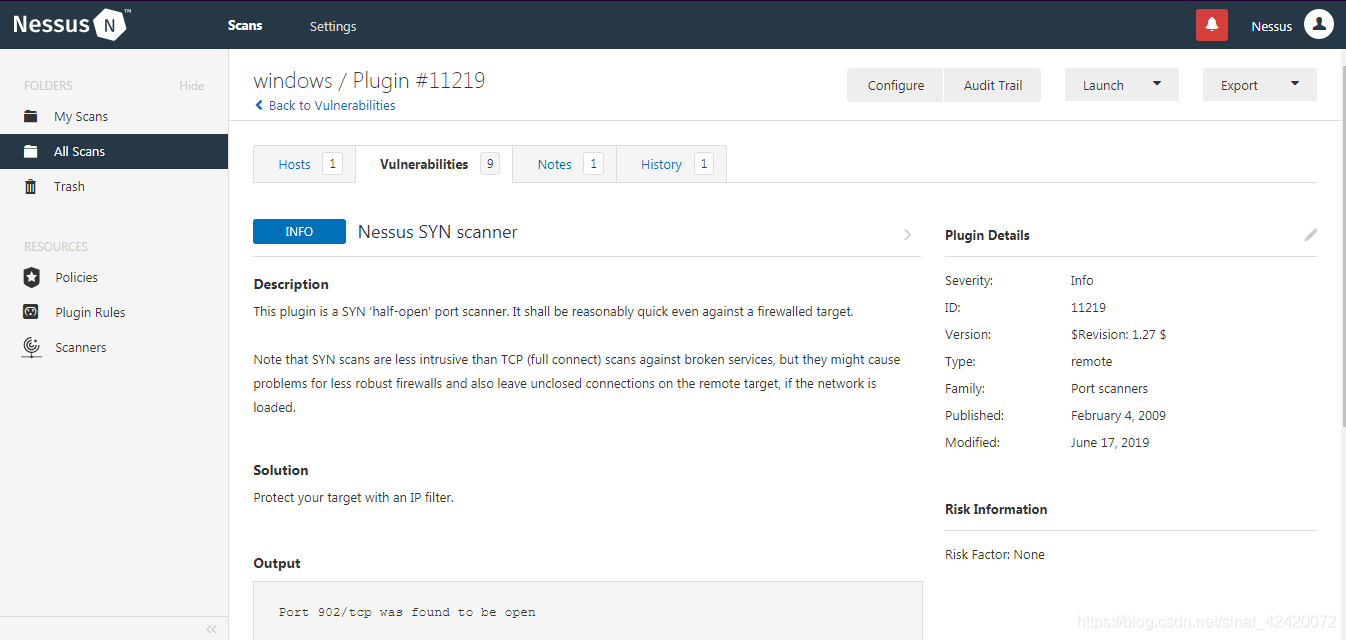The height and width of the screenshot is (640, 1346).
Task: Click the plugin ID value 11219
Action: coord(1088,308)
